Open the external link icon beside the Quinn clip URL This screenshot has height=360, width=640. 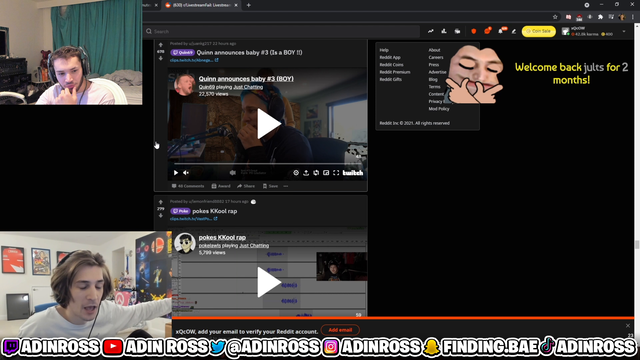click(x=217, y=60)
